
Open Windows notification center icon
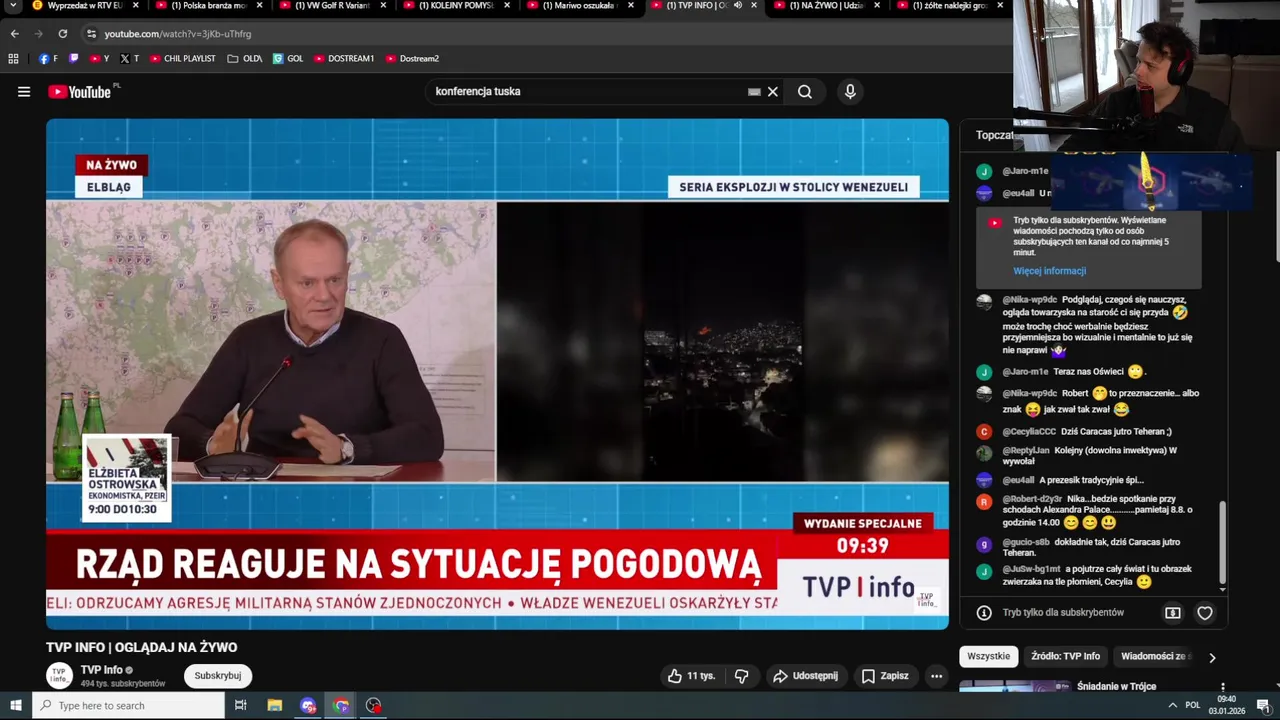[x=1263, y=706]
